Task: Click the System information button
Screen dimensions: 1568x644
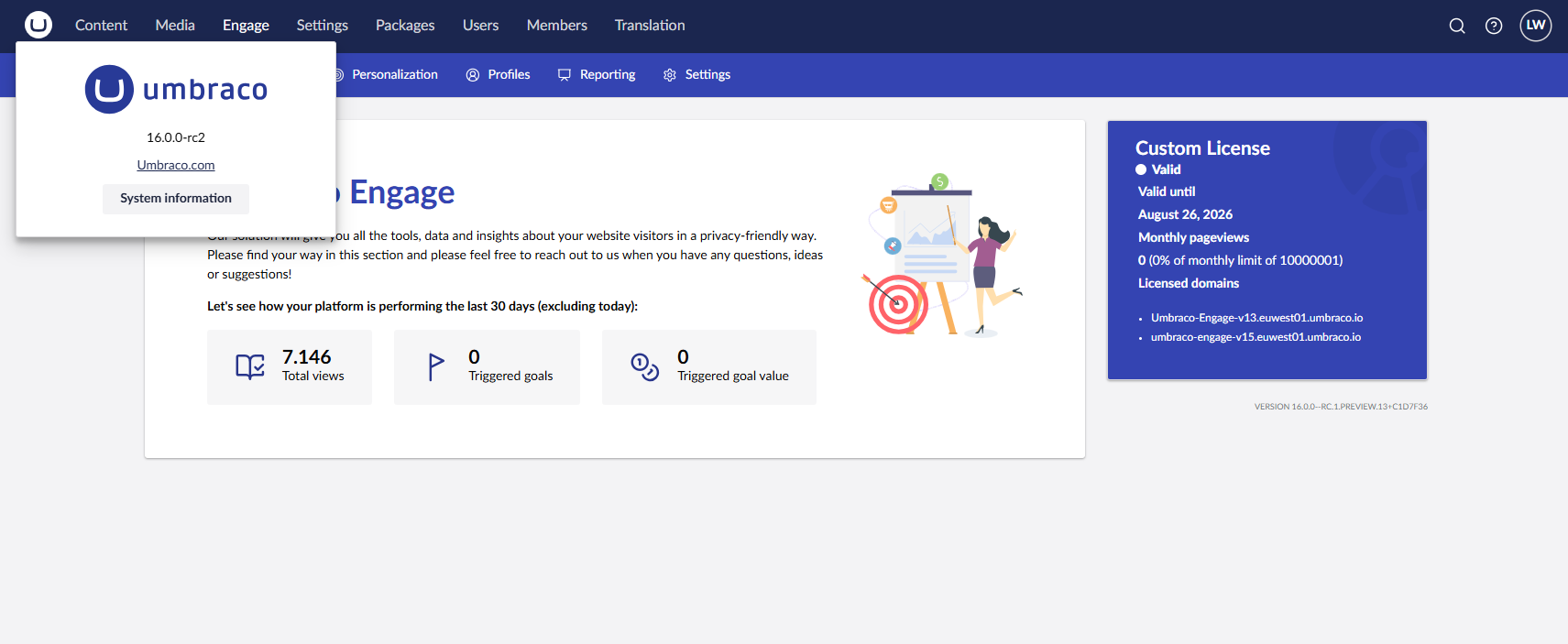Action: [176, 199]
